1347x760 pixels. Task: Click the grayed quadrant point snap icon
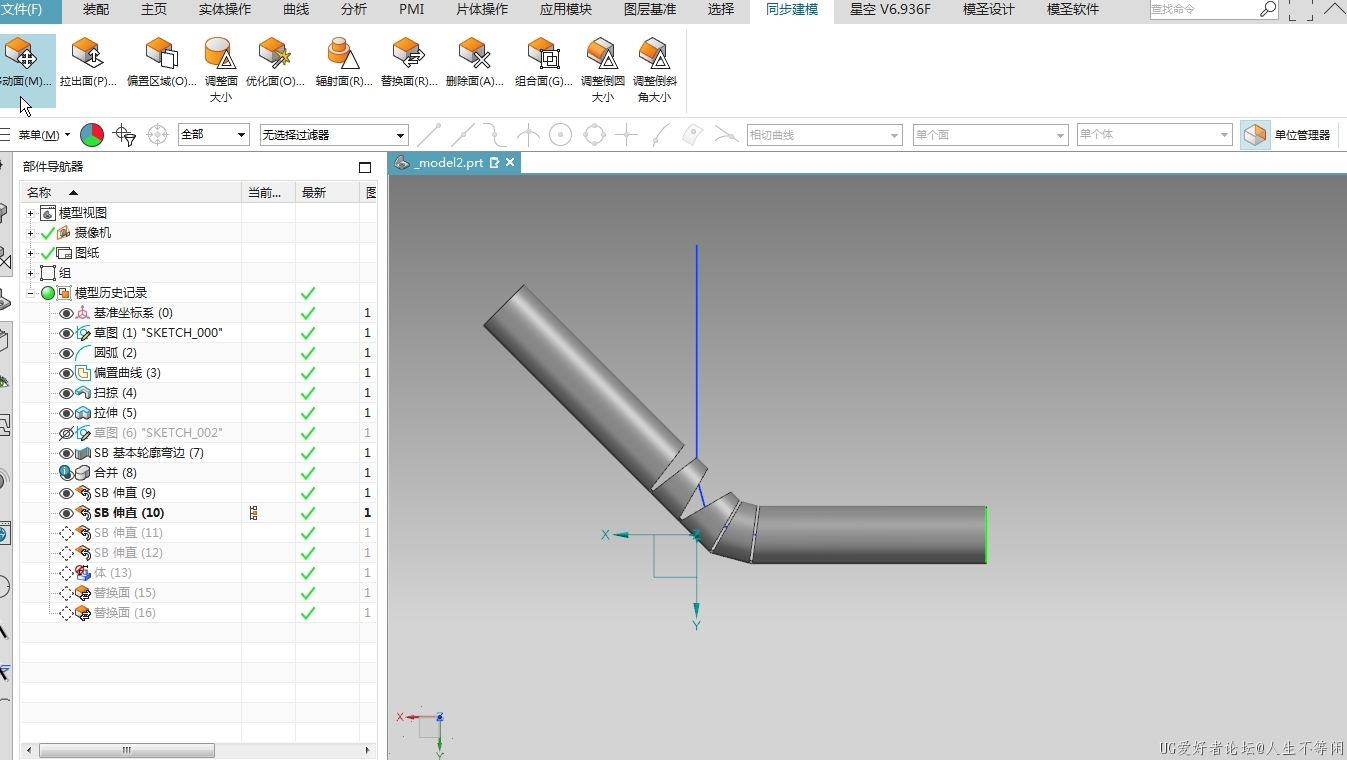tap(594, 135)
